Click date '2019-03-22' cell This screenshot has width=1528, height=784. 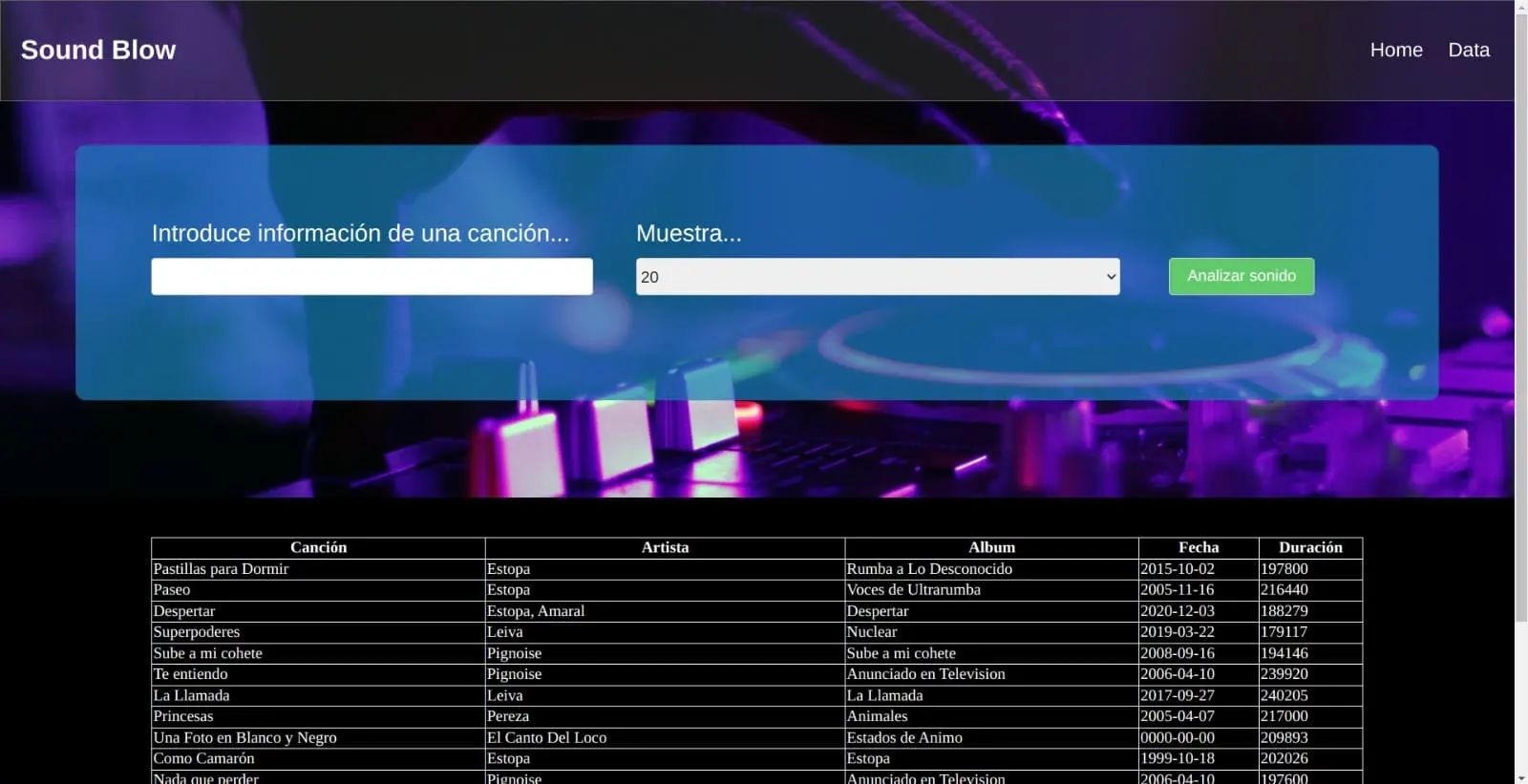1199,632
